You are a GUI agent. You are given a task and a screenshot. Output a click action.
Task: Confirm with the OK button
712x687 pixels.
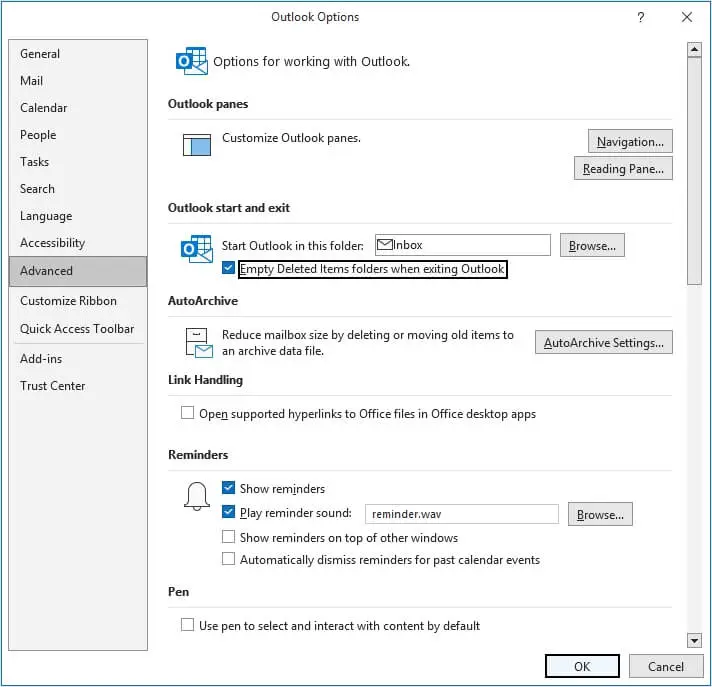click(x=582, y=666)
